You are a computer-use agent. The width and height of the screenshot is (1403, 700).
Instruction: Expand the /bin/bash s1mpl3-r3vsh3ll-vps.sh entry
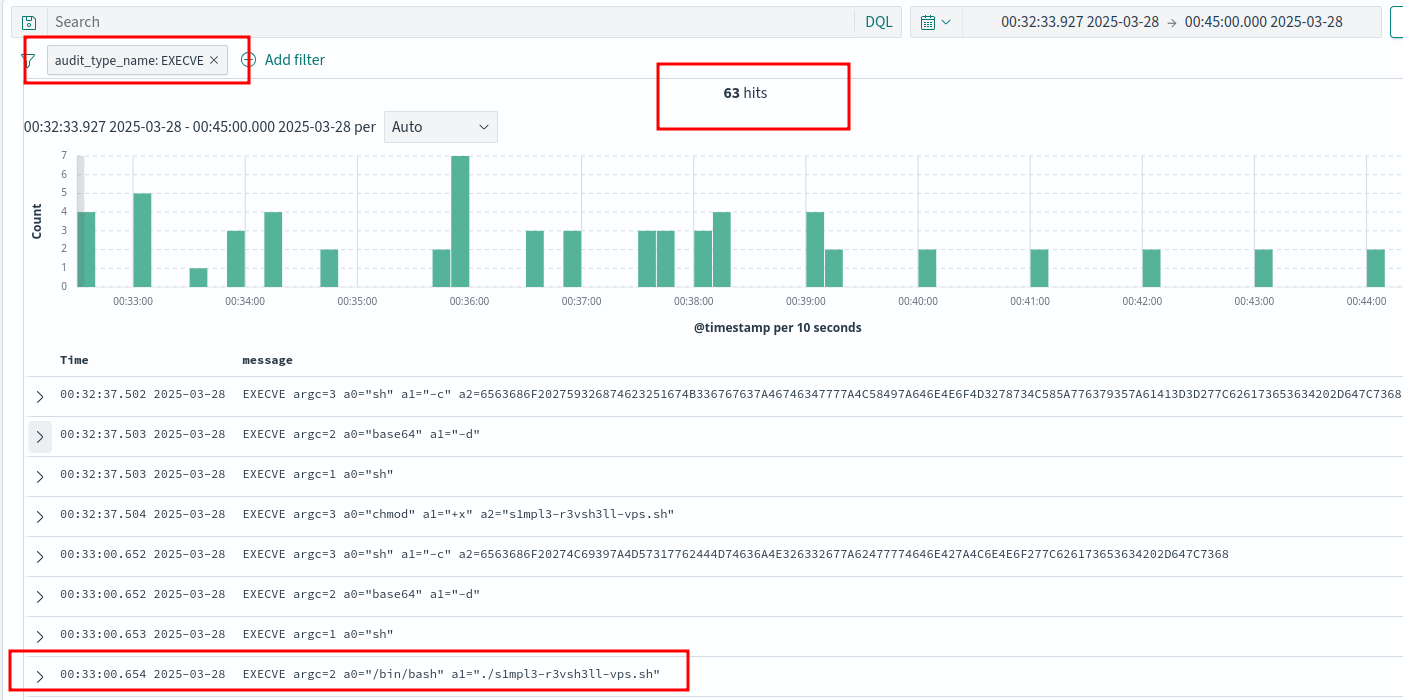(x=40, y=676)
